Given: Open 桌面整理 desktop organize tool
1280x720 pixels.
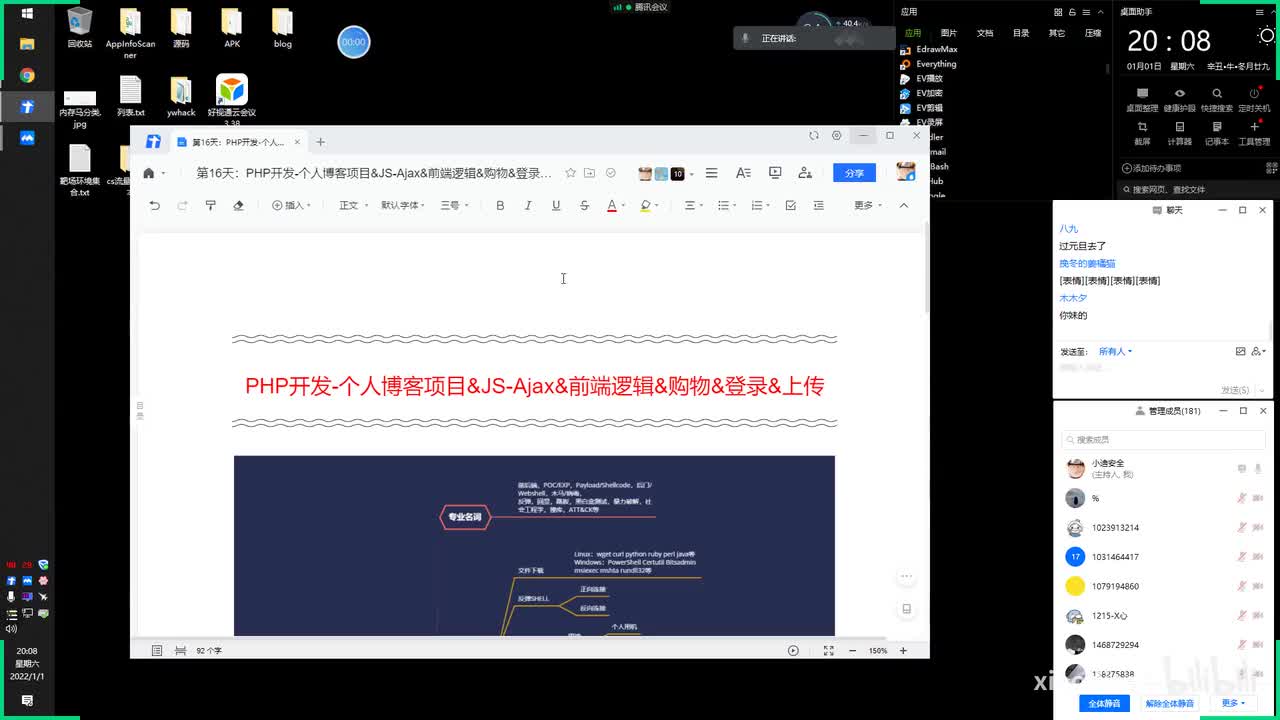Looking at the screenshot, I should (x=1142, y=99).
